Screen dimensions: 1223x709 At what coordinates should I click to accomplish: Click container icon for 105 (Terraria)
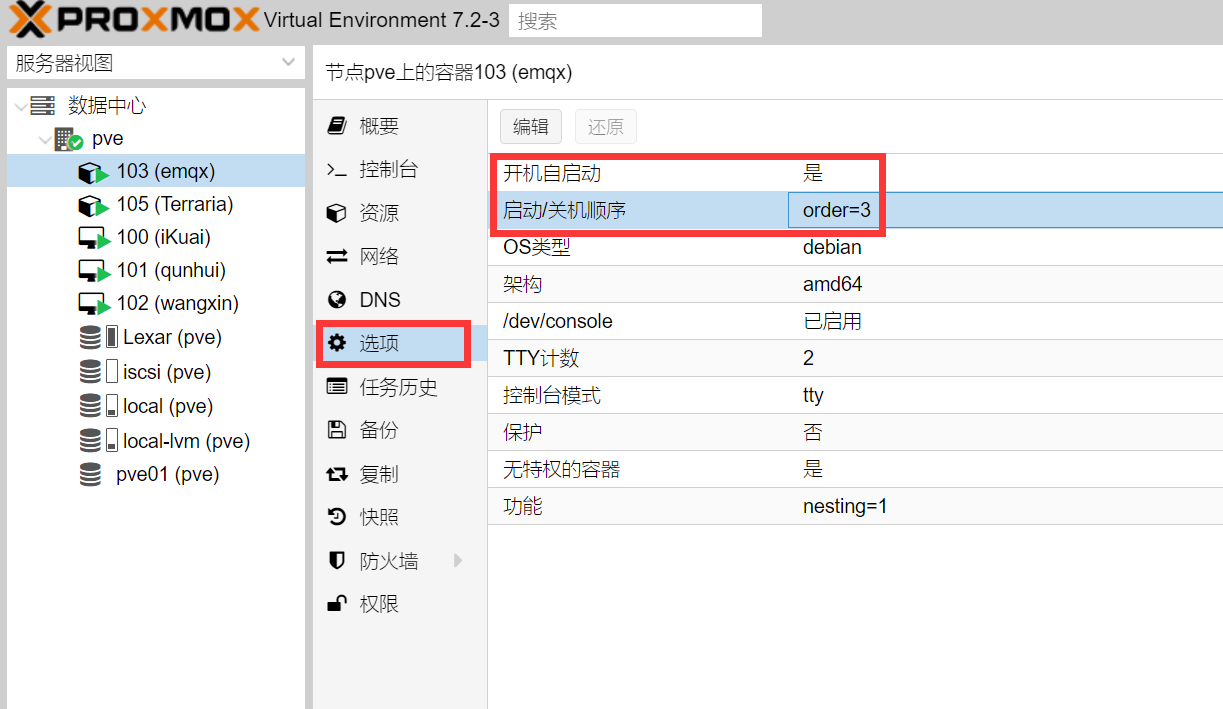pos(93,206)
